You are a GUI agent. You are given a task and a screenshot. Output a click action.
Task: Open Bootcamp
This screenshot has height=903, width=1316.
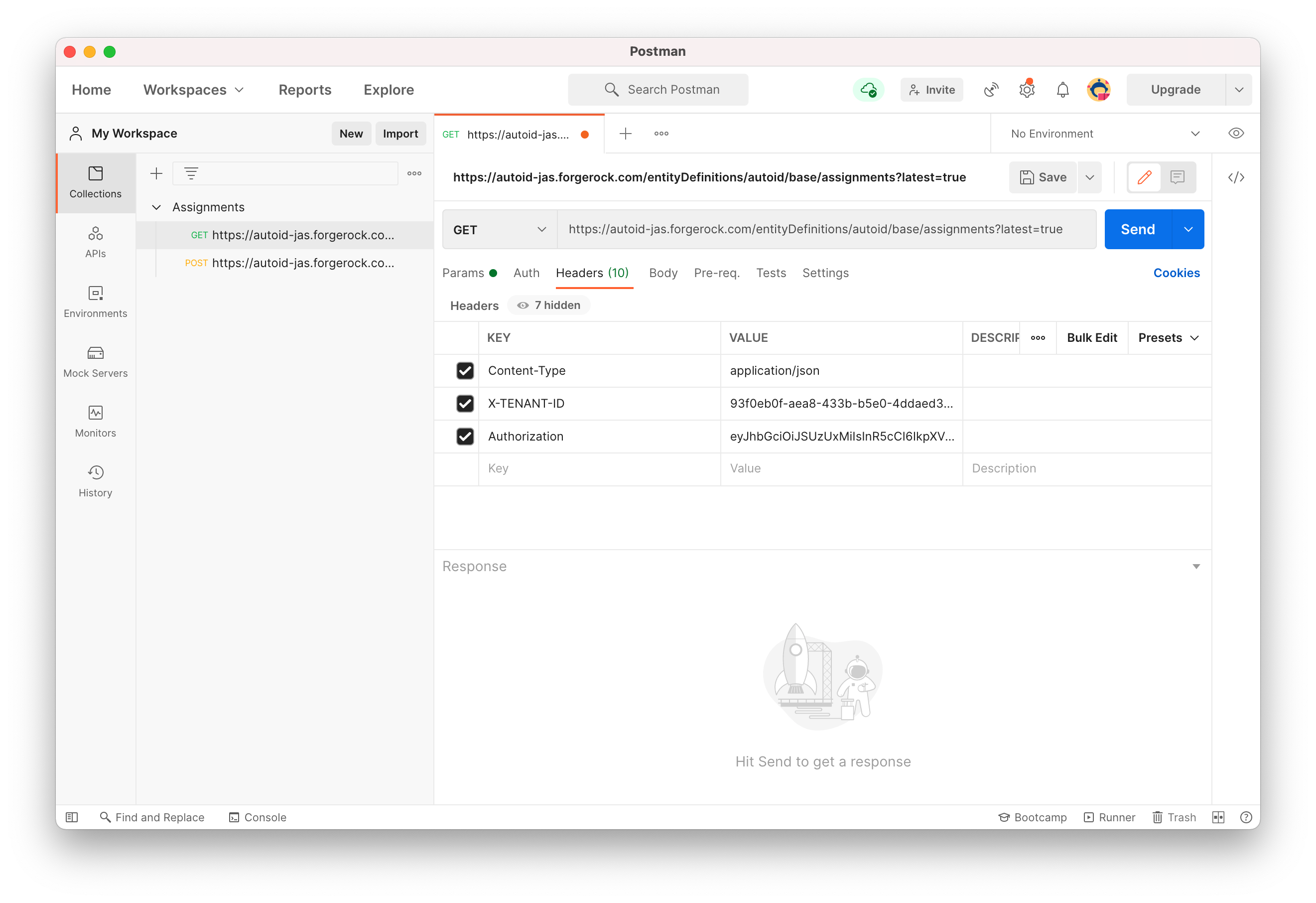click(1032, 817)
